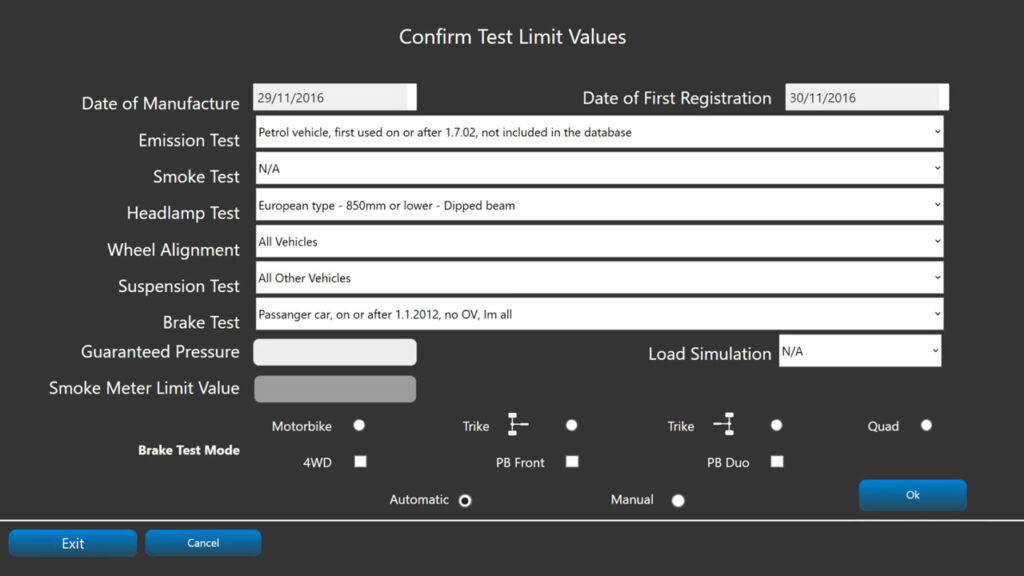Viewport: 1024px width, 576px height.
Task: Enable the PB Front checkbox
Action: [x=572, y=462]
